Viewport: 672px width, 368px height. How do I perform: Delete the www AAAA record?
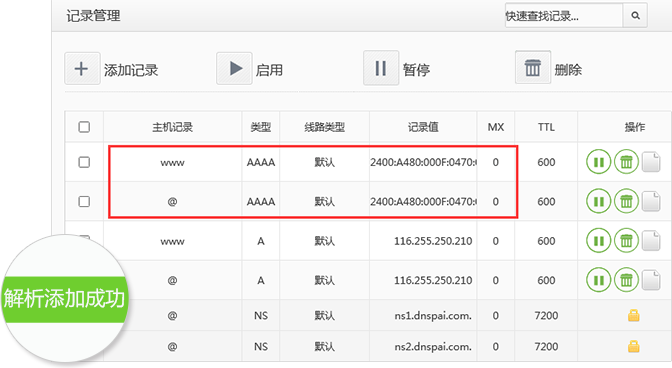pyautogui.click(x=626, y=162)
